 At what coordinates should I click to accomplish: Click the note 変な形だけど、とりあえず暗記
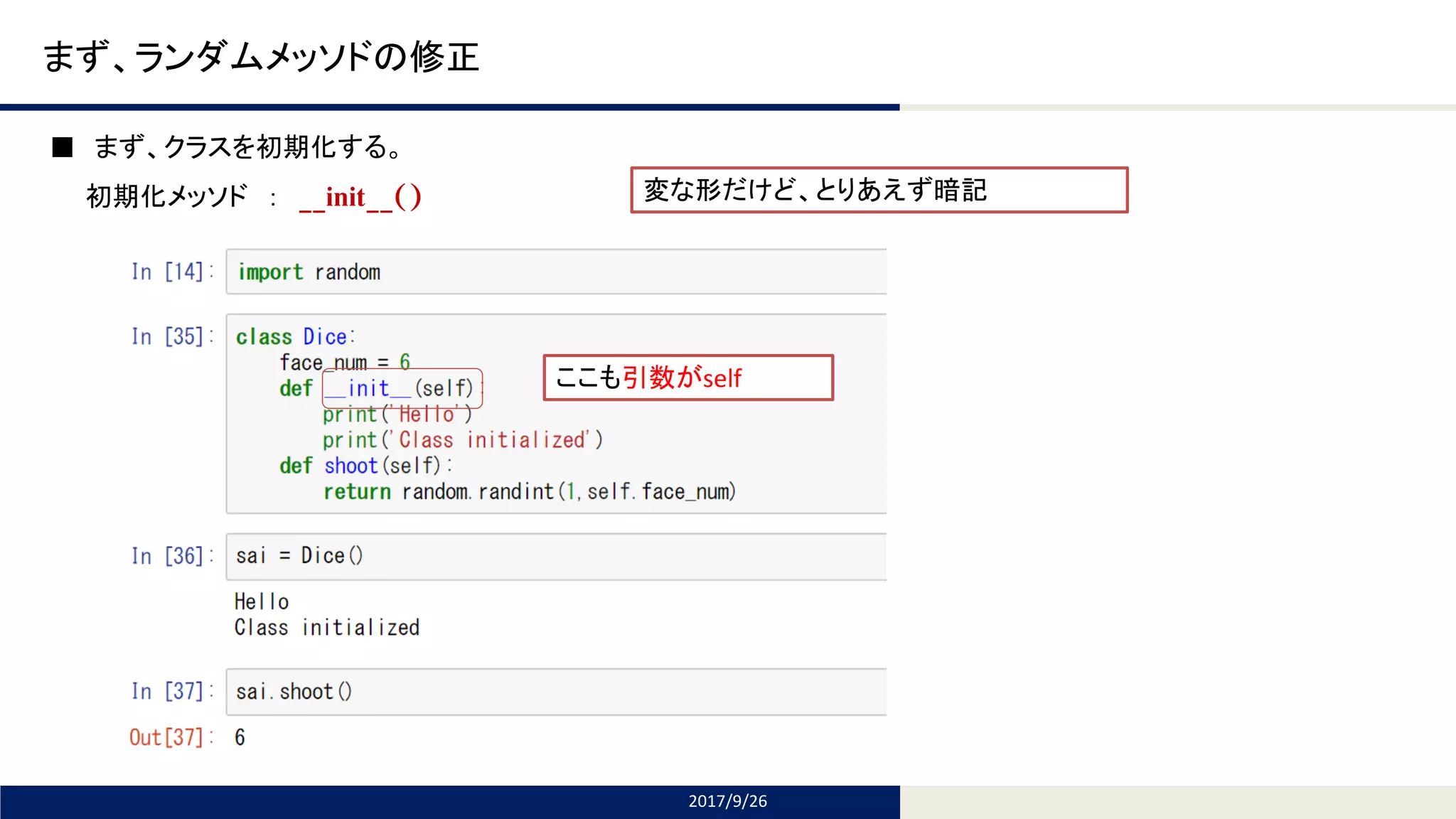pos(879,190)
